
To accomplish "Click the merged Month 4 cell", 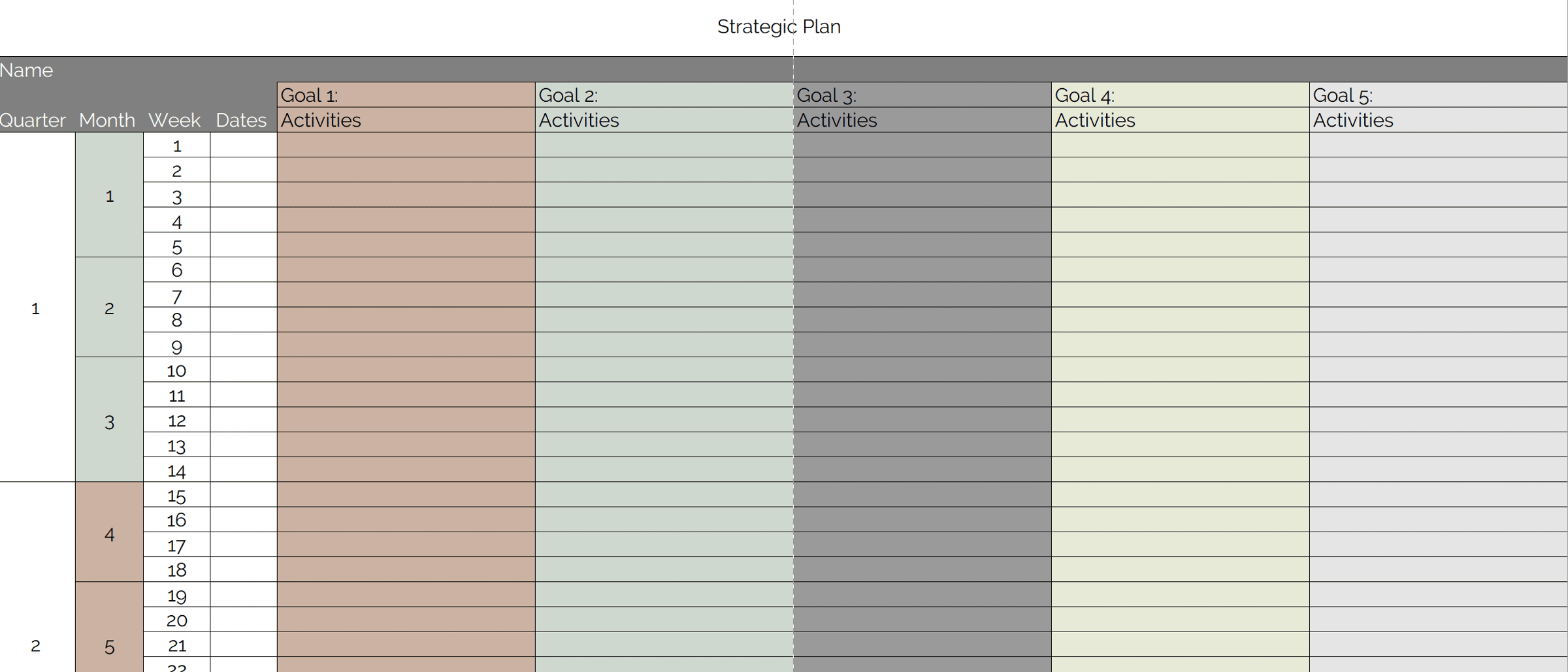I will click(x=109, y=533).
